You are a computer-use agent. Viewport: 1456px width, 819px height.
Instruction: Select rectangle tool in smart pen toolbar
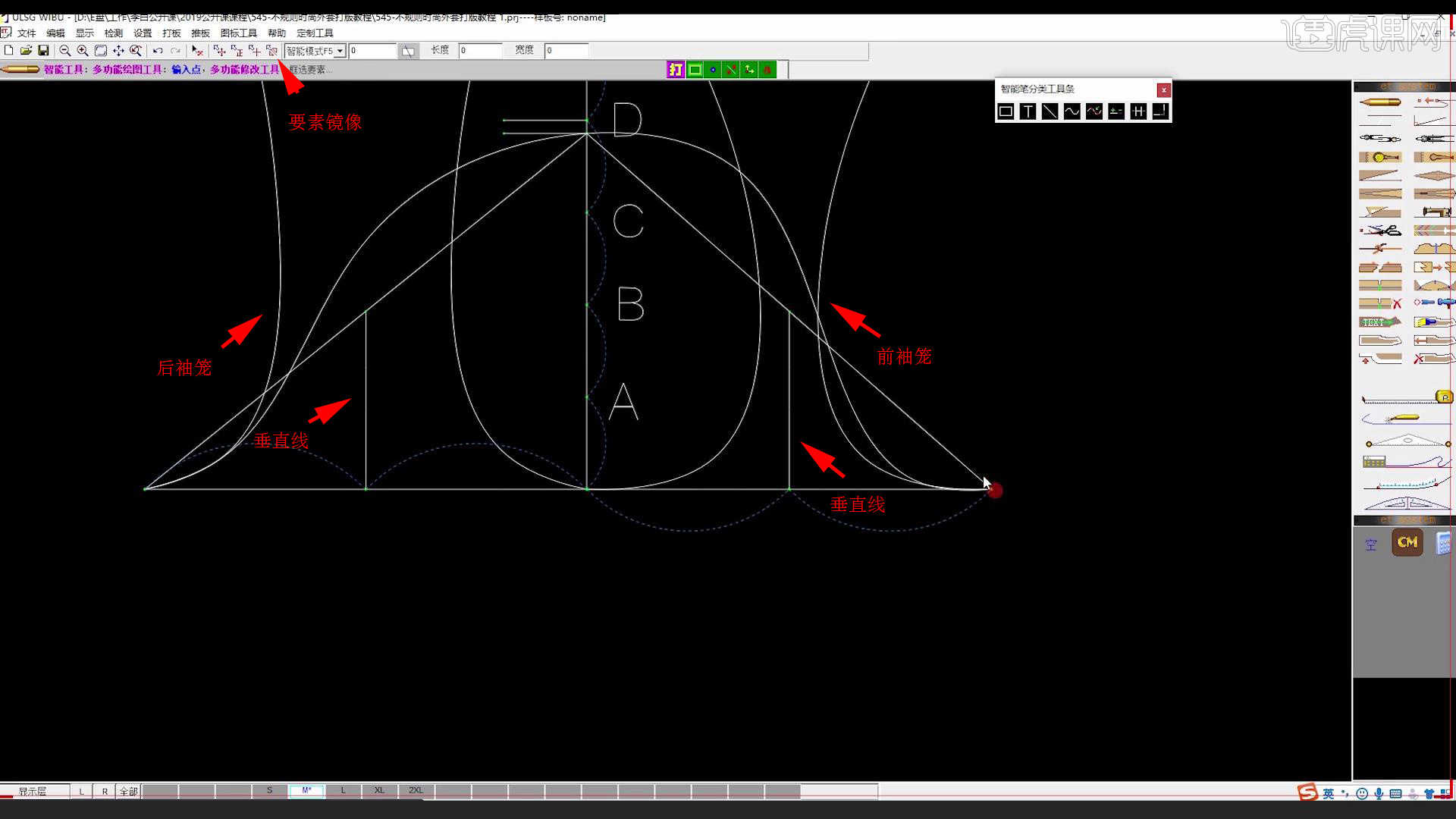1006,111
